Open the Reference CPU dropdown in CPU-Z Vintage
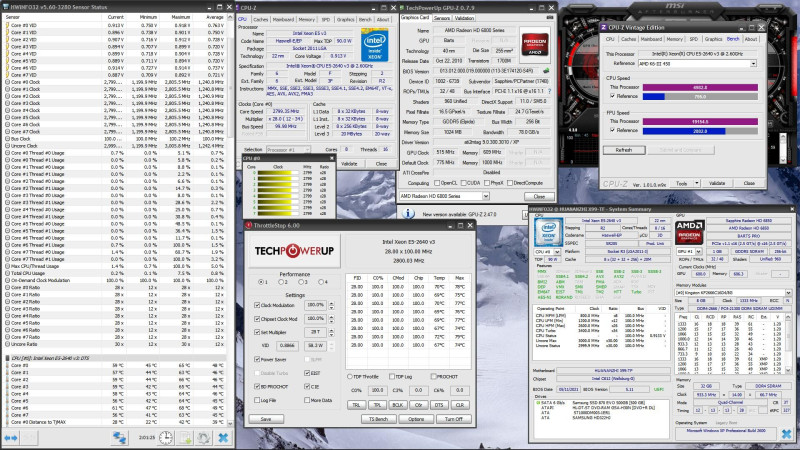800x450 pixels. pos(753,63)
